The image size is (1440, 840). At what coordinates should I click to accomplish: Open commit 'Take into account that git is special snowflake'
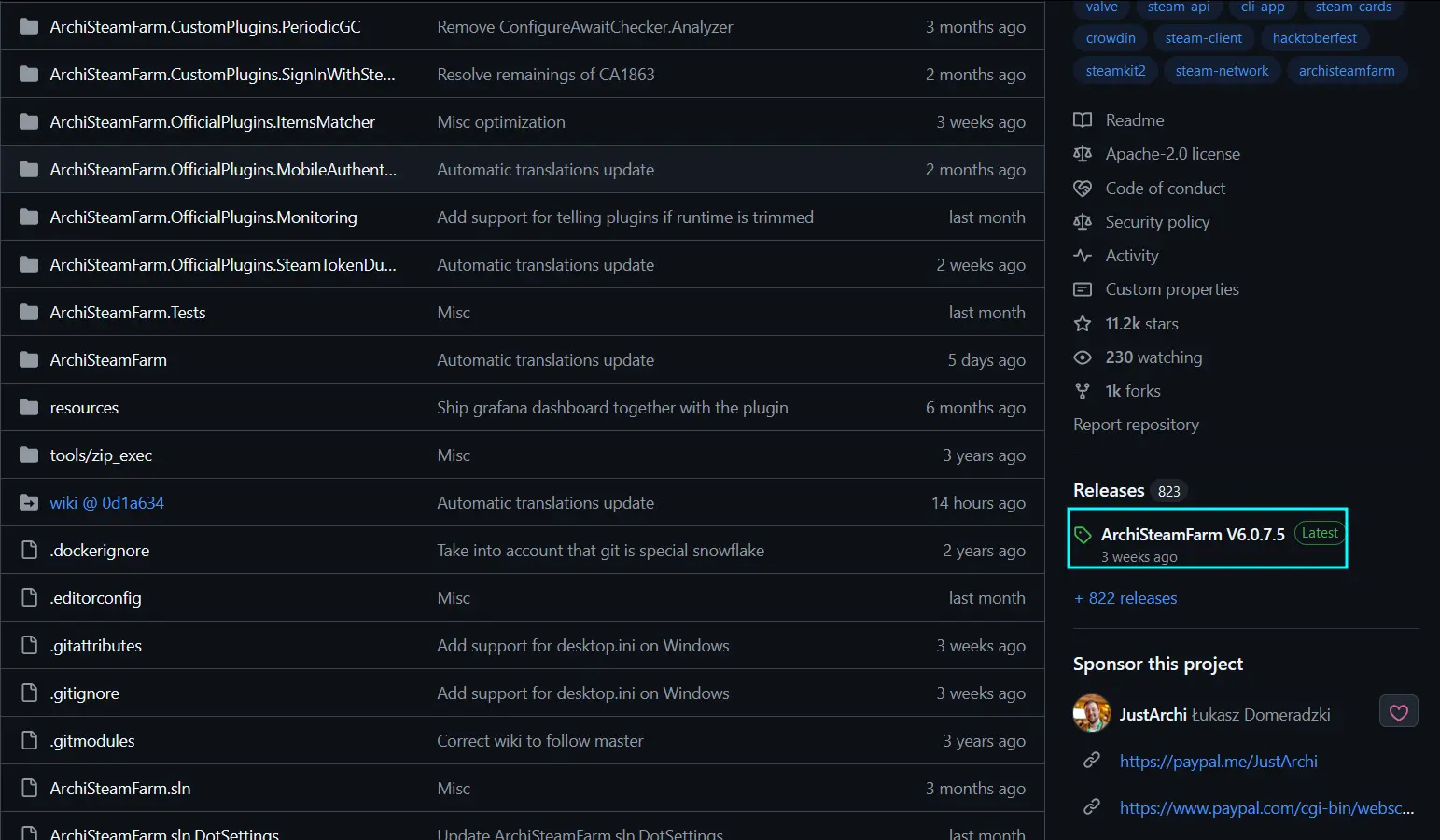click(601, 551)
